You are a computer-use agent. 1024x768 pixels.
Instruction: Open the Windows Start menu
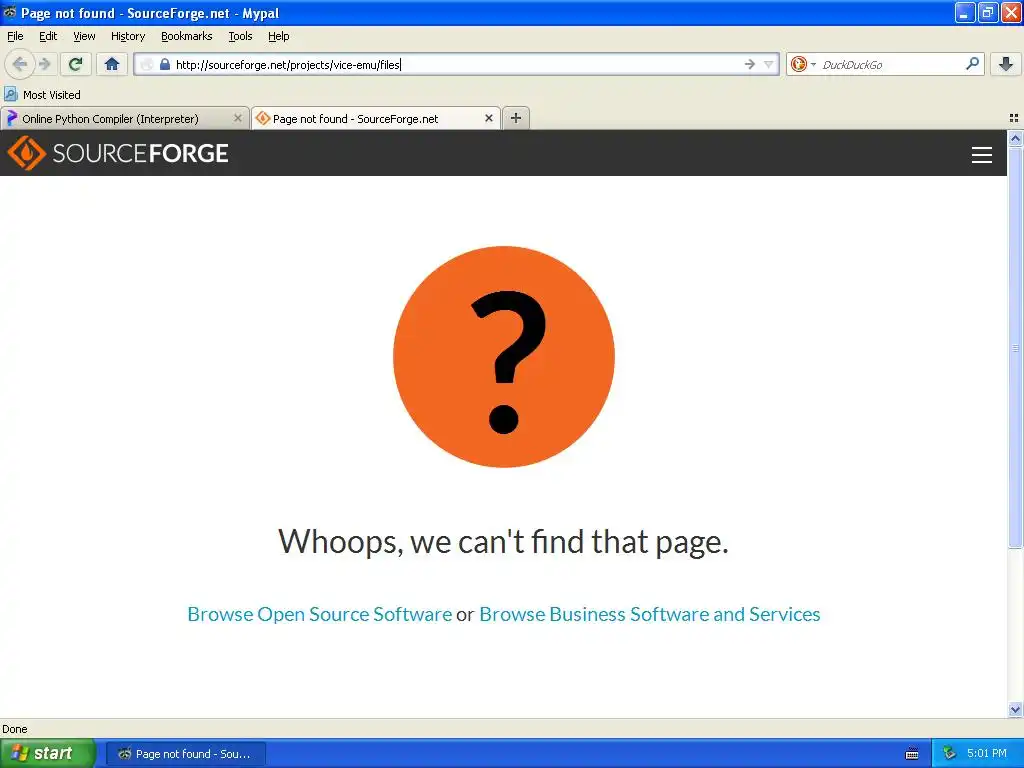click(48, 753)
